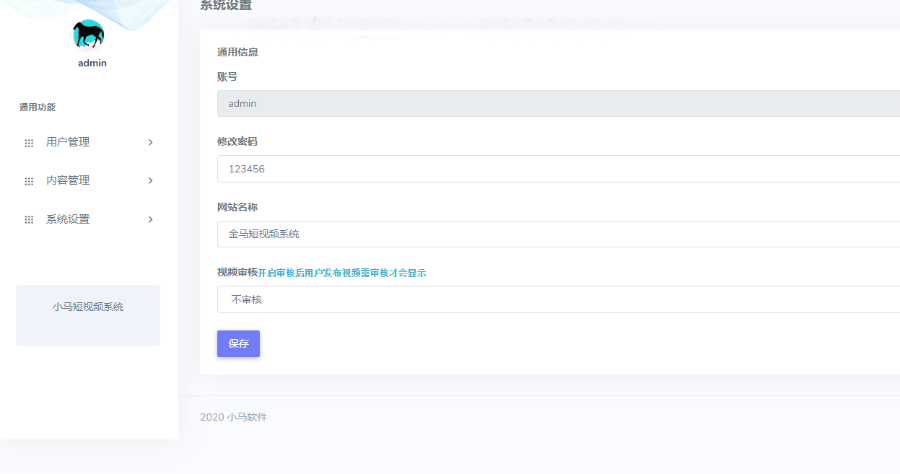The width and height of the screenshot is (900, 474).
Task: Click the admin username under avatar
Action: click(92, 63)
